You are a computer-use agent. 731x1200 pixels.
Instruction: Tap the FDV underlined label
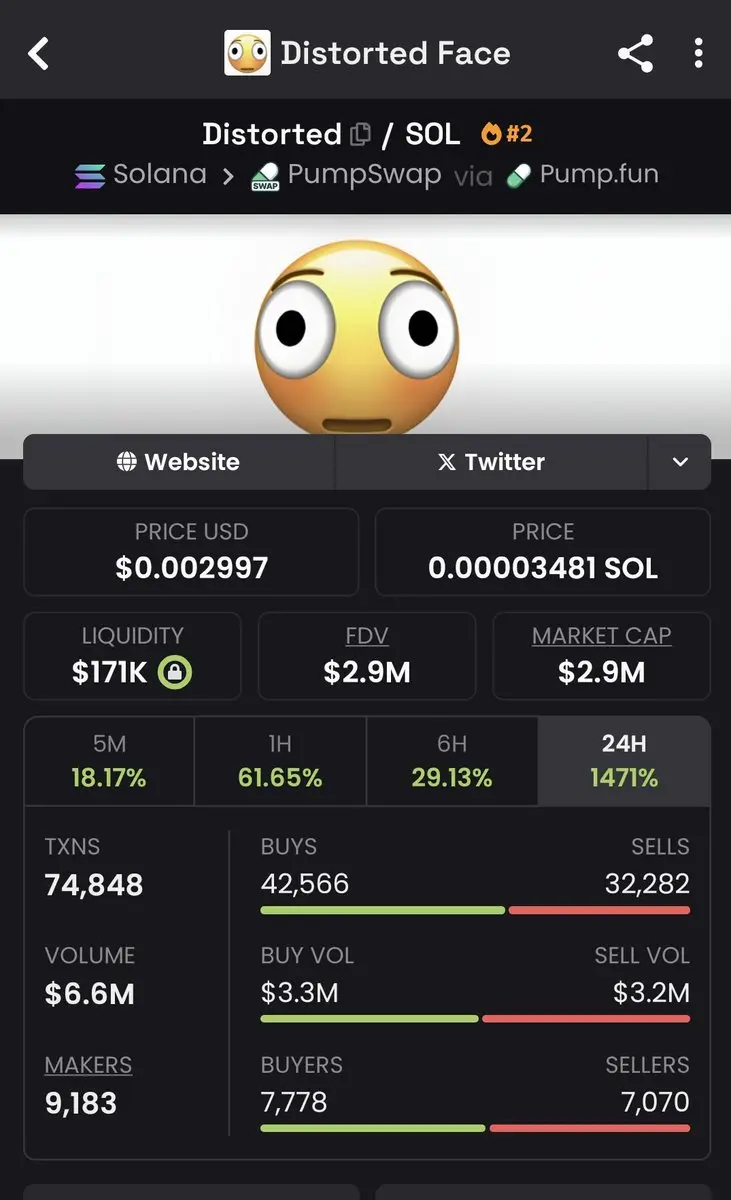tap(367, 636)
